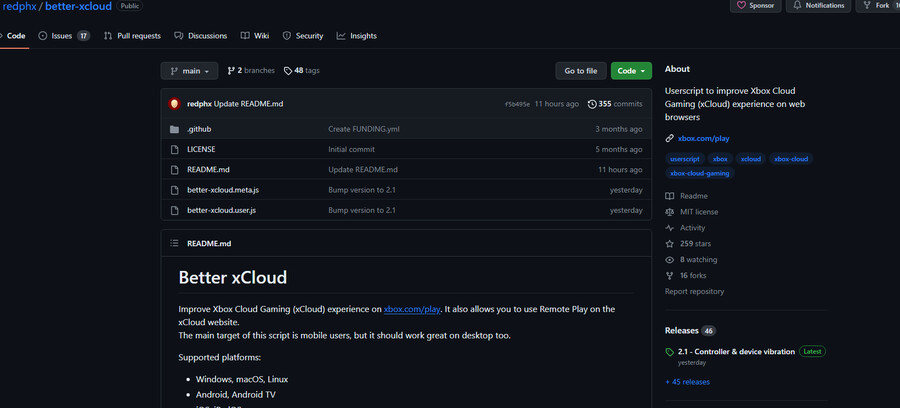Image resolution: width=900 pixels, height=408 pixels.
Task: Open xbox.com/play link in About
Action: (x=704, y=138)
